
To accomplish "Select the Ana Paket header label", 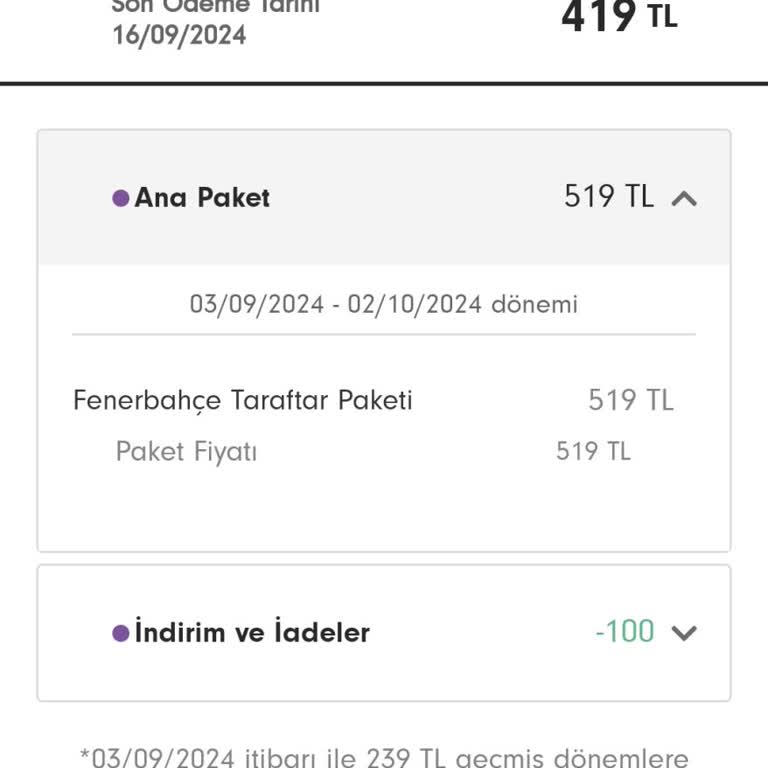I will pos(202,198).
